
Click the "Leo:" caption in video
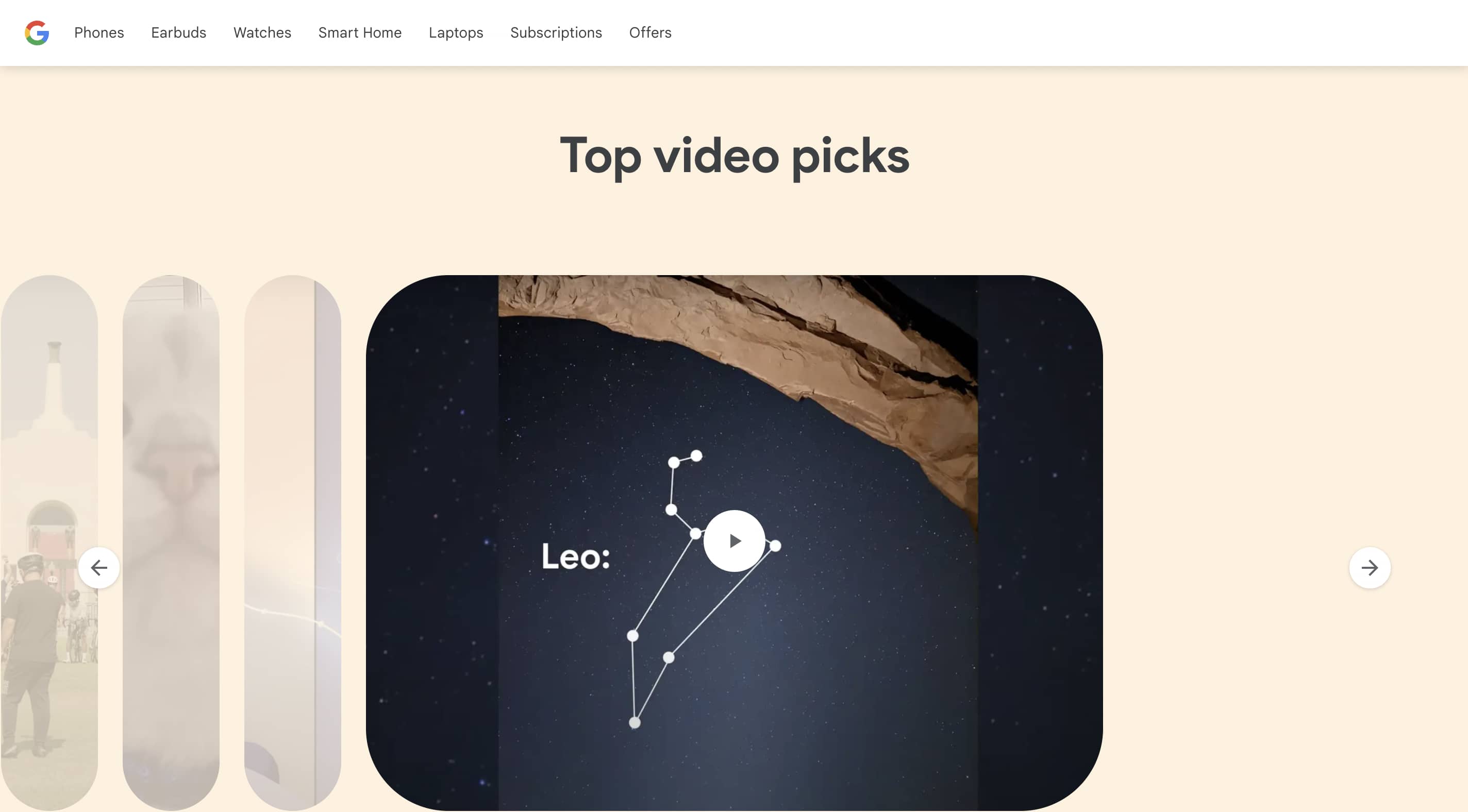(x=576, y=556)
